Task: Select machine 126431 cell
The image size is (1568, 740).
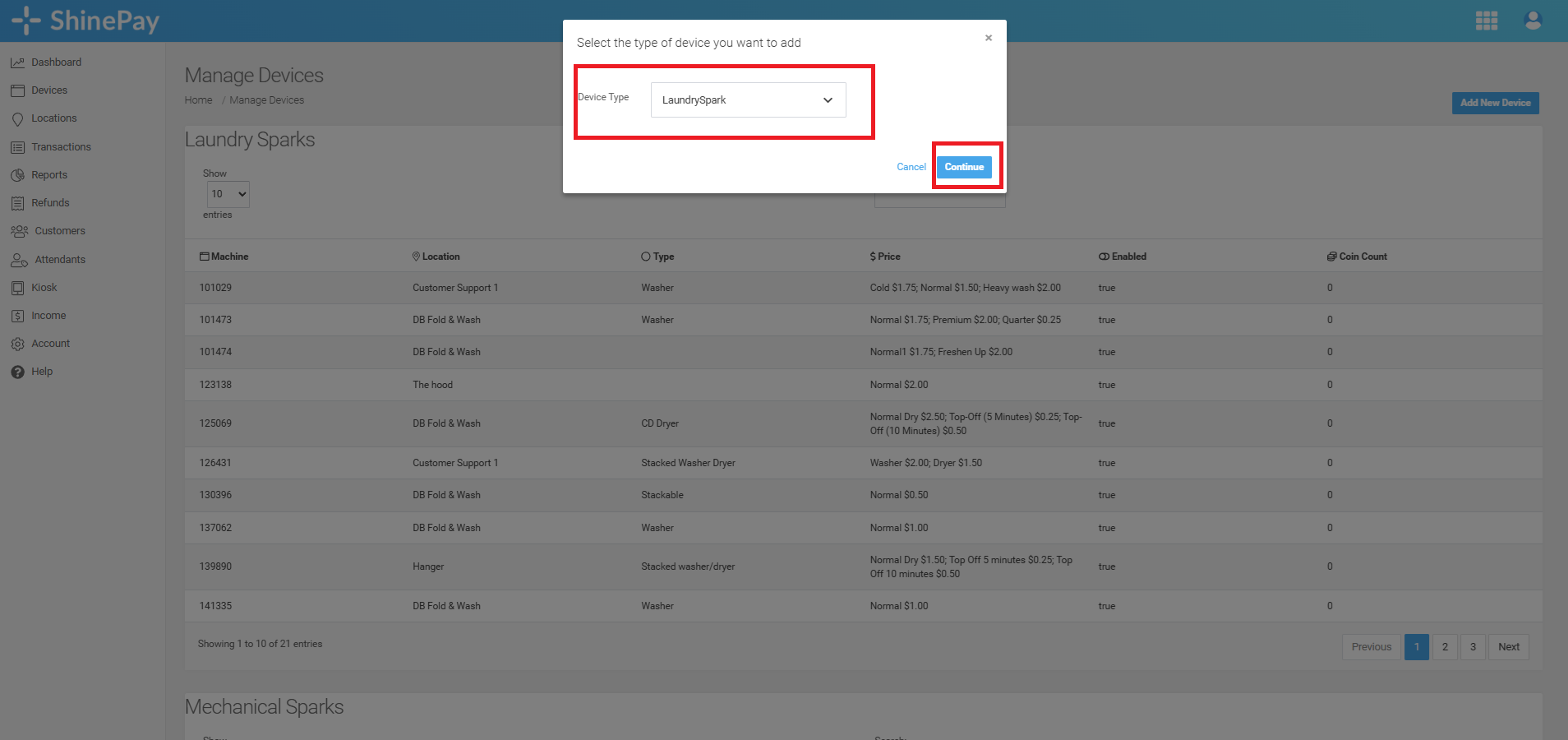Action: (x=215, y=463)
